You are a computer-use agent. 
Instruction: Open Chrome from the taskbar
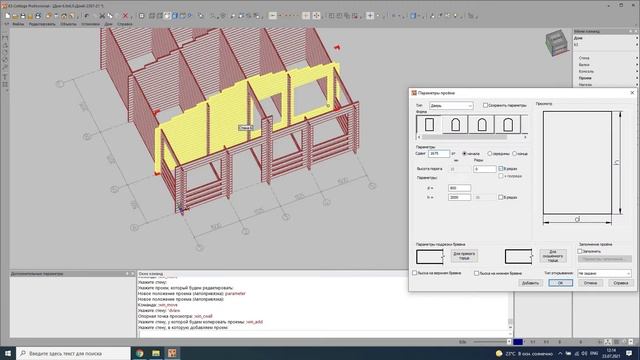pos(140,353)
